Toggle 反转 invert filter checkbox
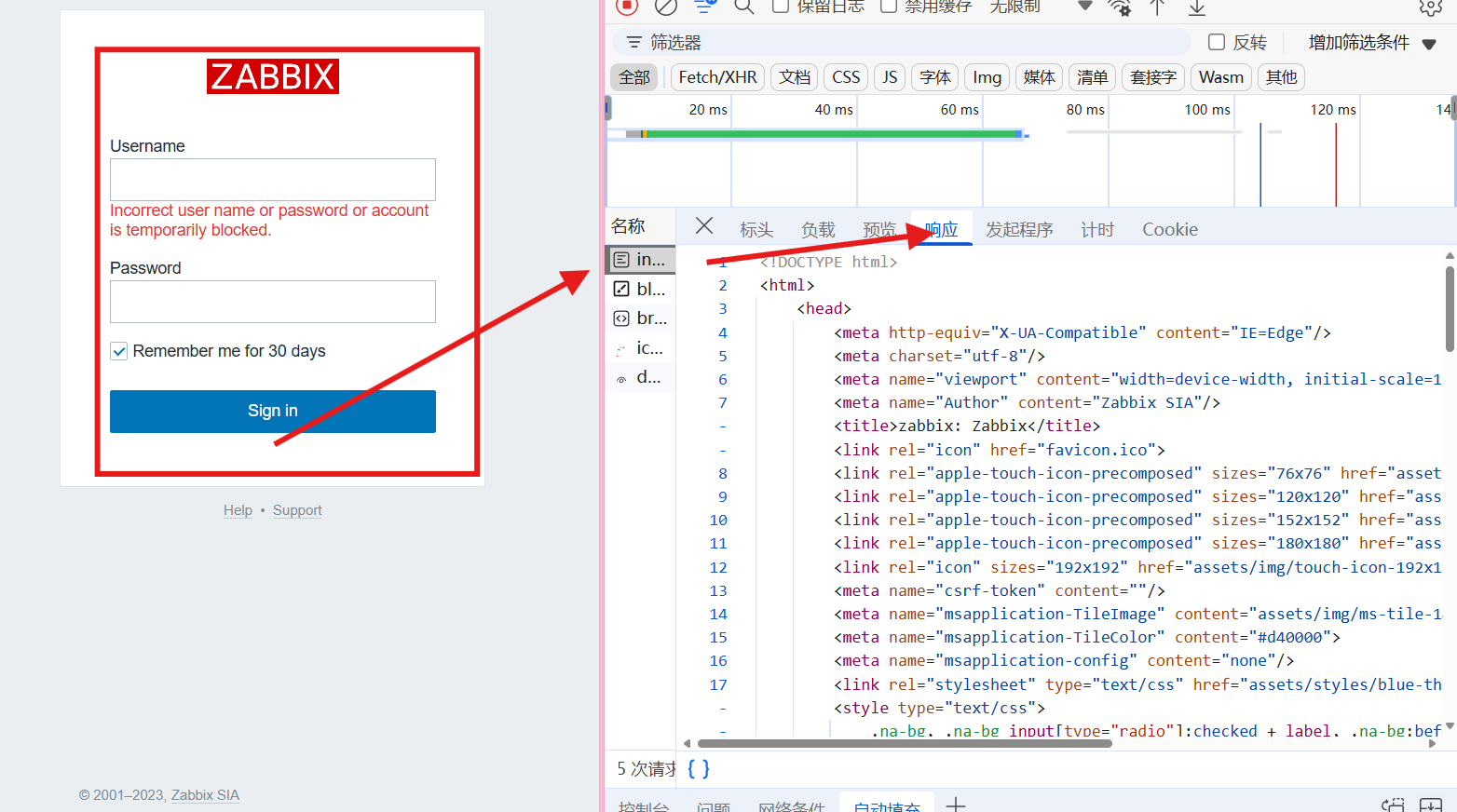1457x812 pixels. pos(1217,42)
